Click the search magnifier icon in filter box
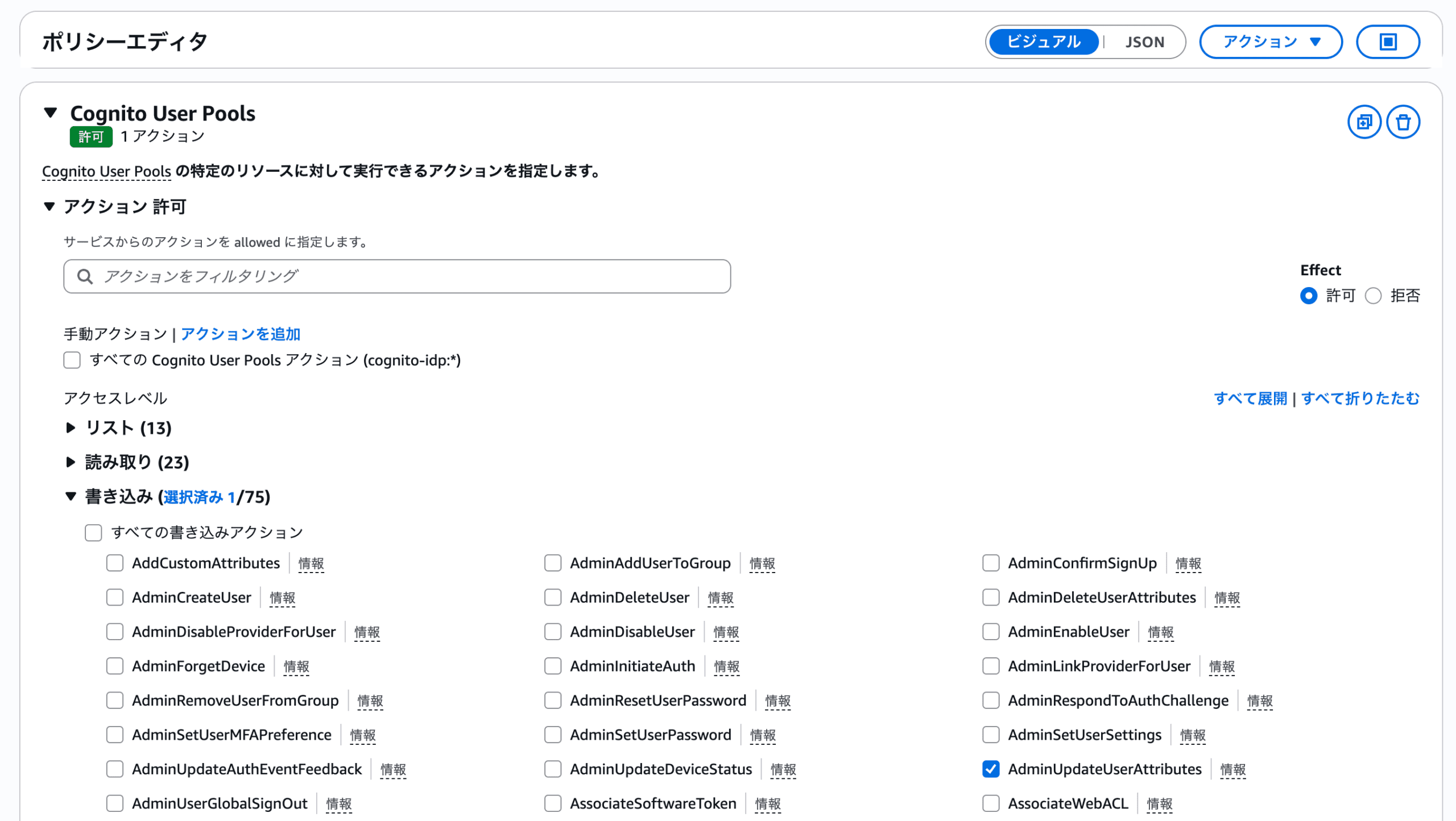Screen dimensions: 1456x821 tap(85, 276)
